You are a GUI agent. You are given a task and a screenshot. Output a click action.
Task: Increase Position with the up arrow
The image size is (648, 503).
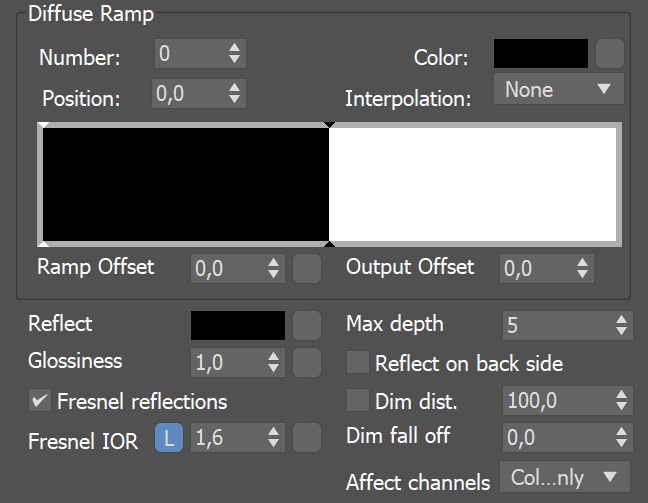tap(235, 87)
